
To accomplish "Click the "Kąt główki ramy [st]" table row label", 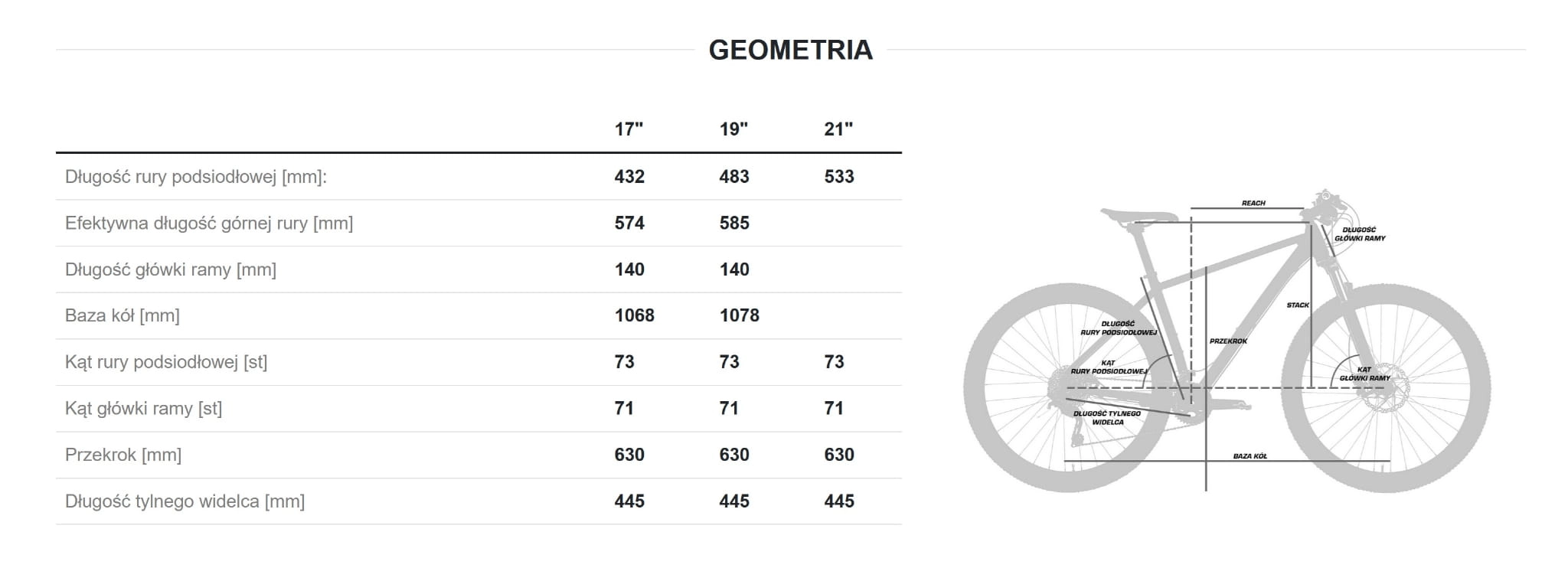I will [x=144, y=409].
